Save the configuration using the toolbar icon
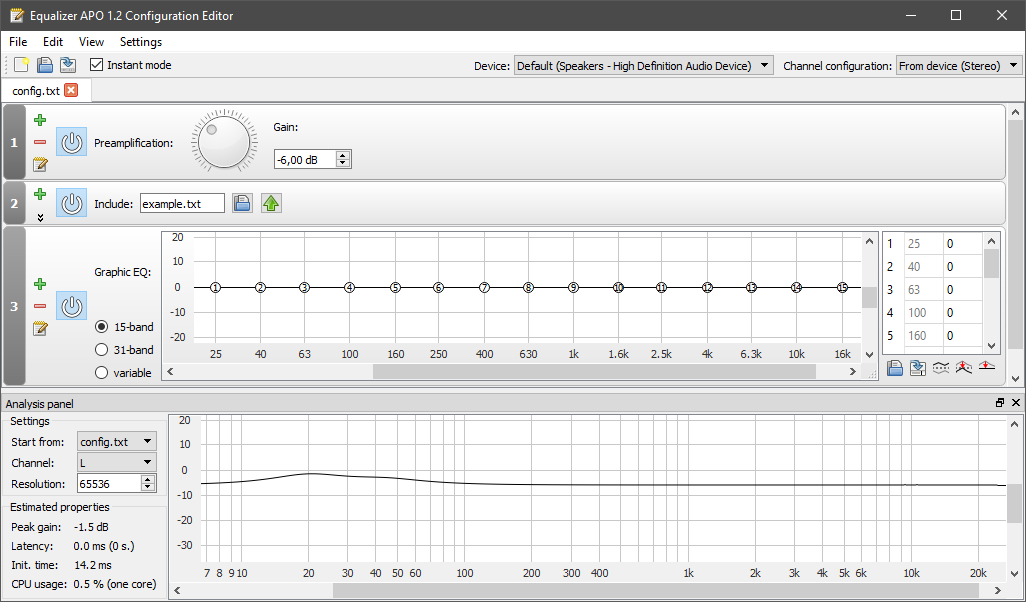 pos(67,65)
